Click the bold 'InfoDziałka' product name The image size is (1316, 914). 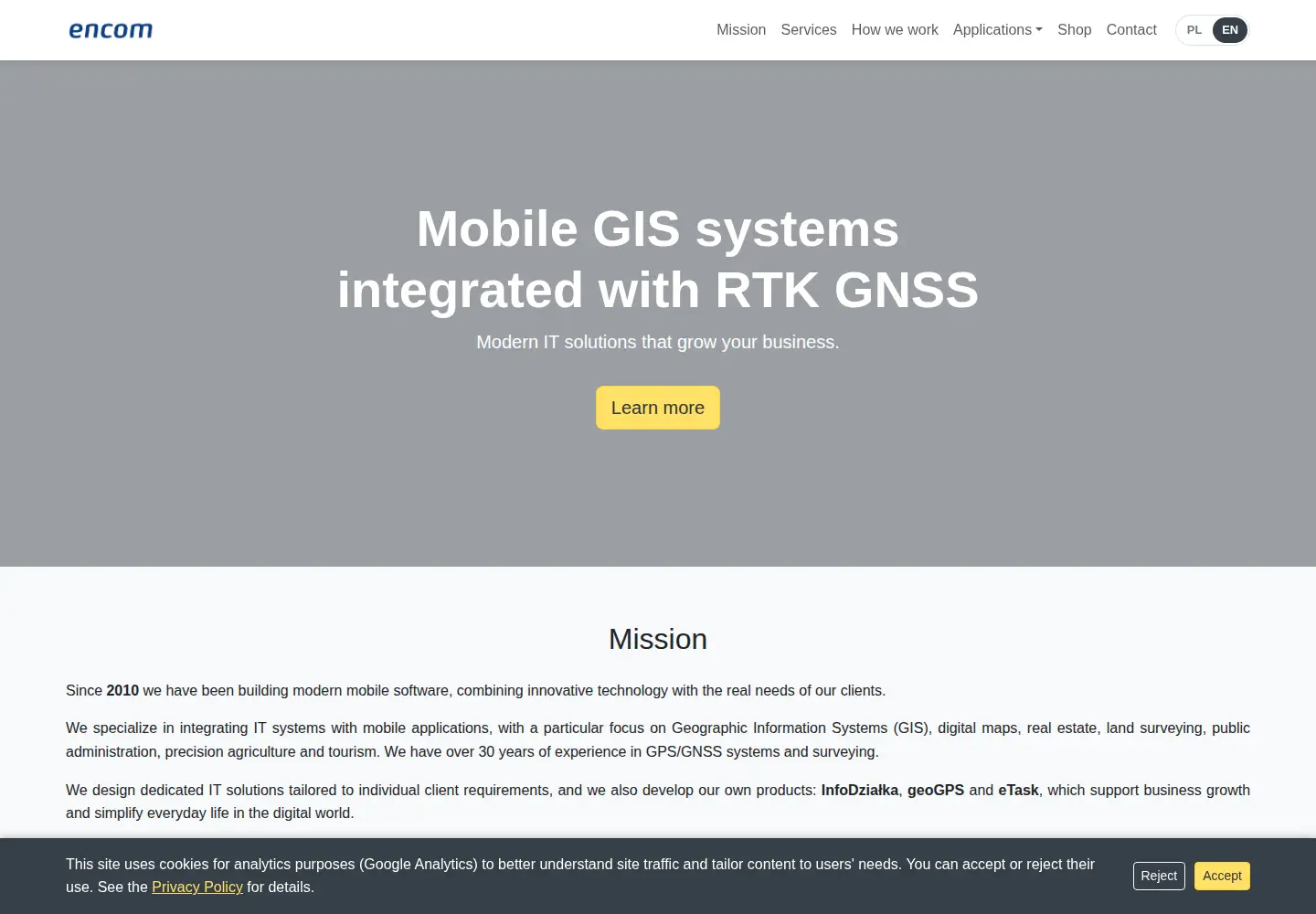860,790
